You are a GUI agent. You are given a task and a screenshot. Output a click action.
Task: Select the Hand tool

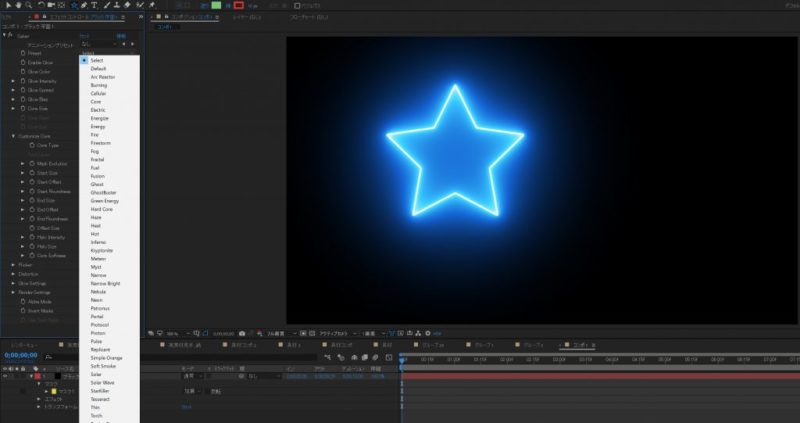point(16,4)
